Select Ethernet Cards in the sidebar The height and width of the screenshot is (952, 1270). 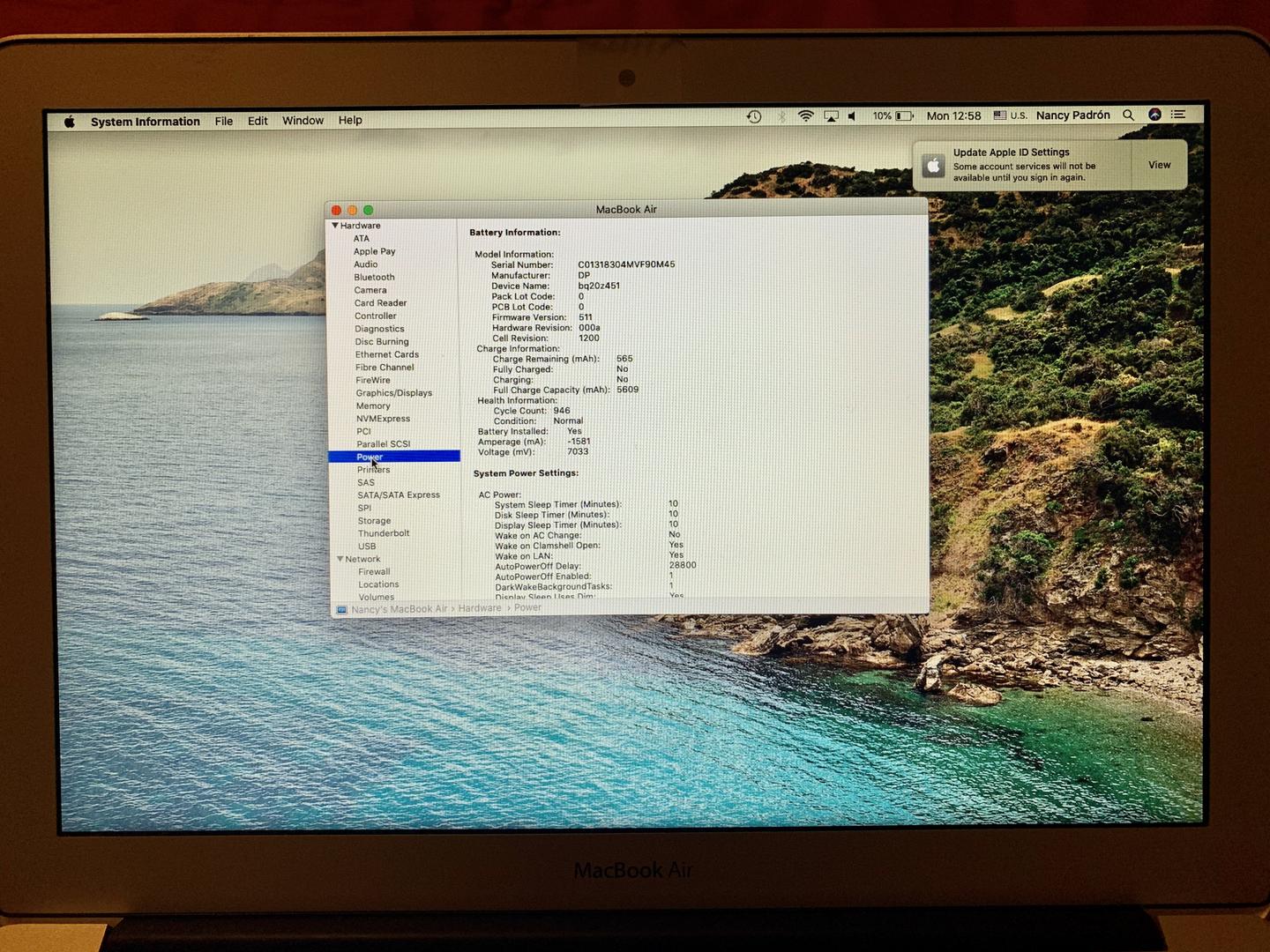(387, 354)
